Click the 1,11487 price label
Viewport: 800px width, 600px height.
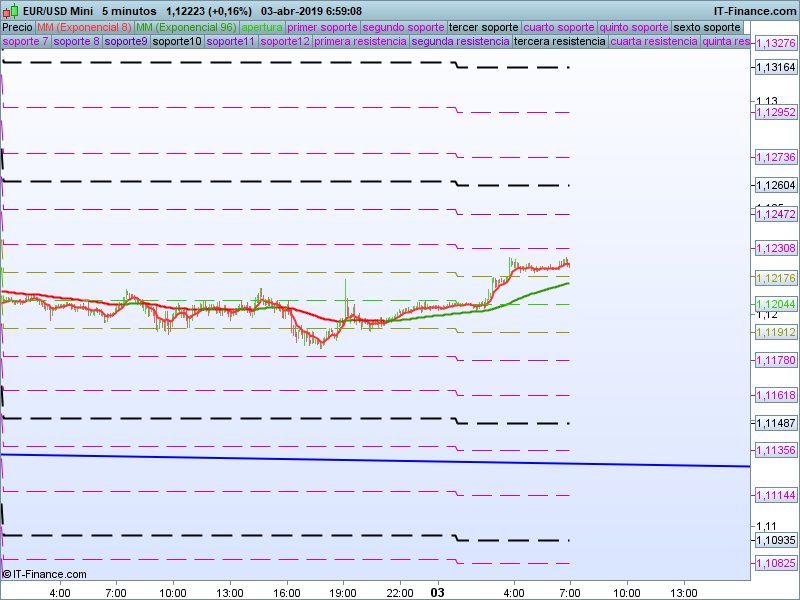click(774, 424)
